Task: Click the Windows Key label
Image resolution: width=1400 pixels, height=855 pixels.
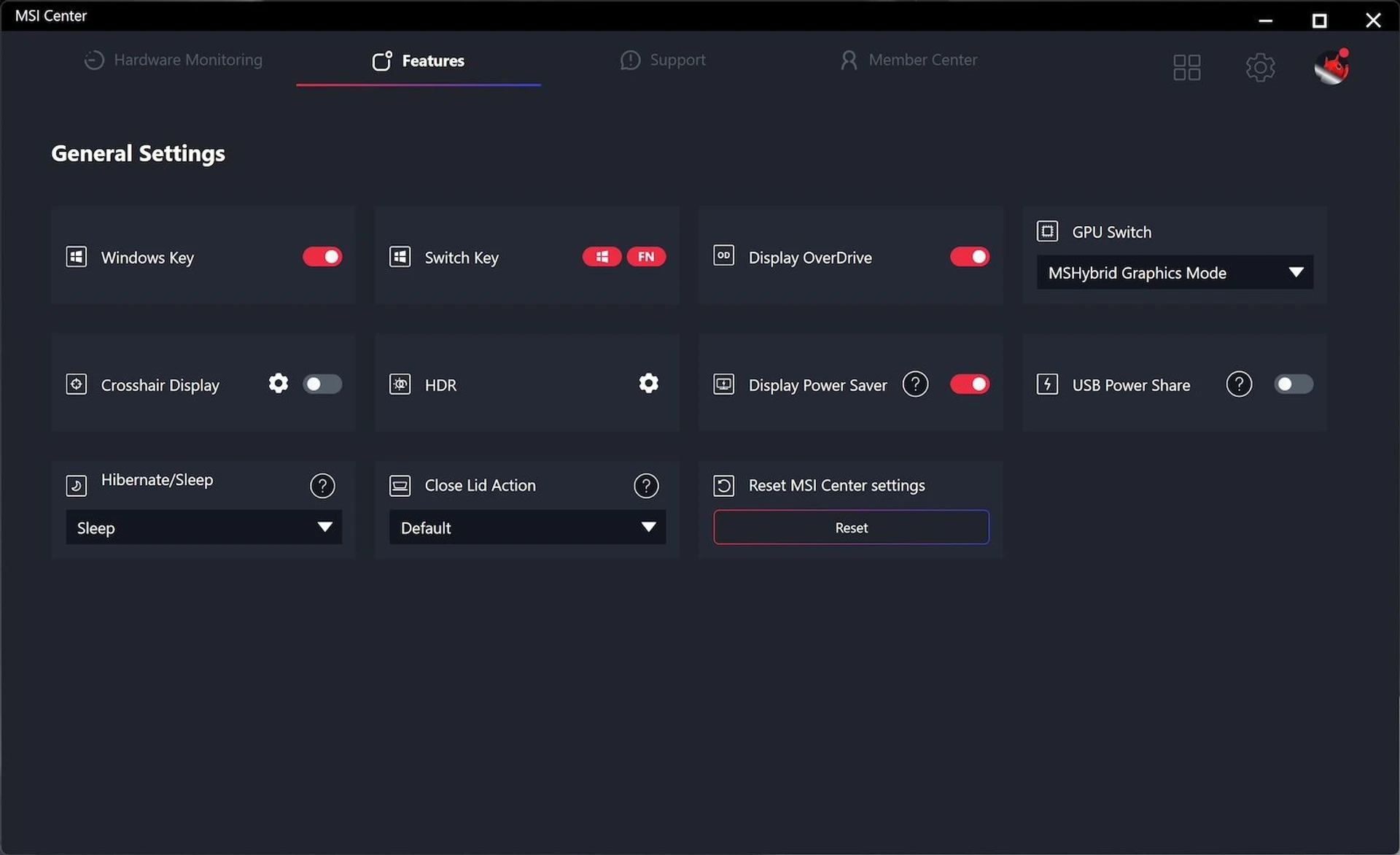Action: pos(147,258)
